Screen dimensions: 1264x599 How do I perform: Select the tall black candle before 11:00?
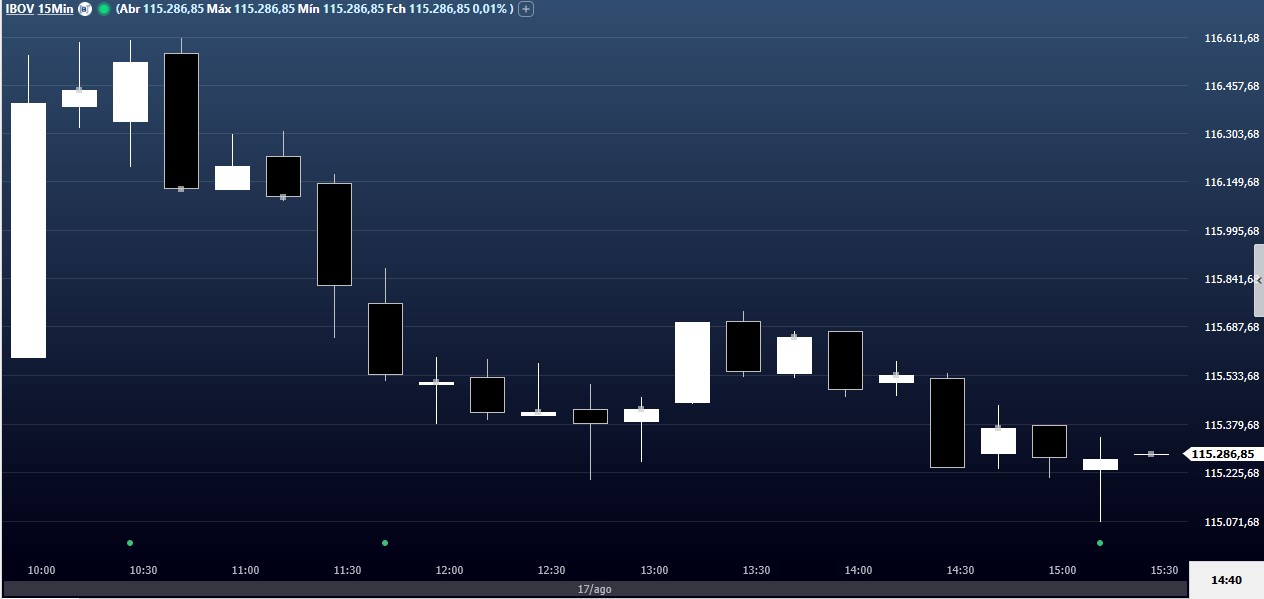[181, 120]
